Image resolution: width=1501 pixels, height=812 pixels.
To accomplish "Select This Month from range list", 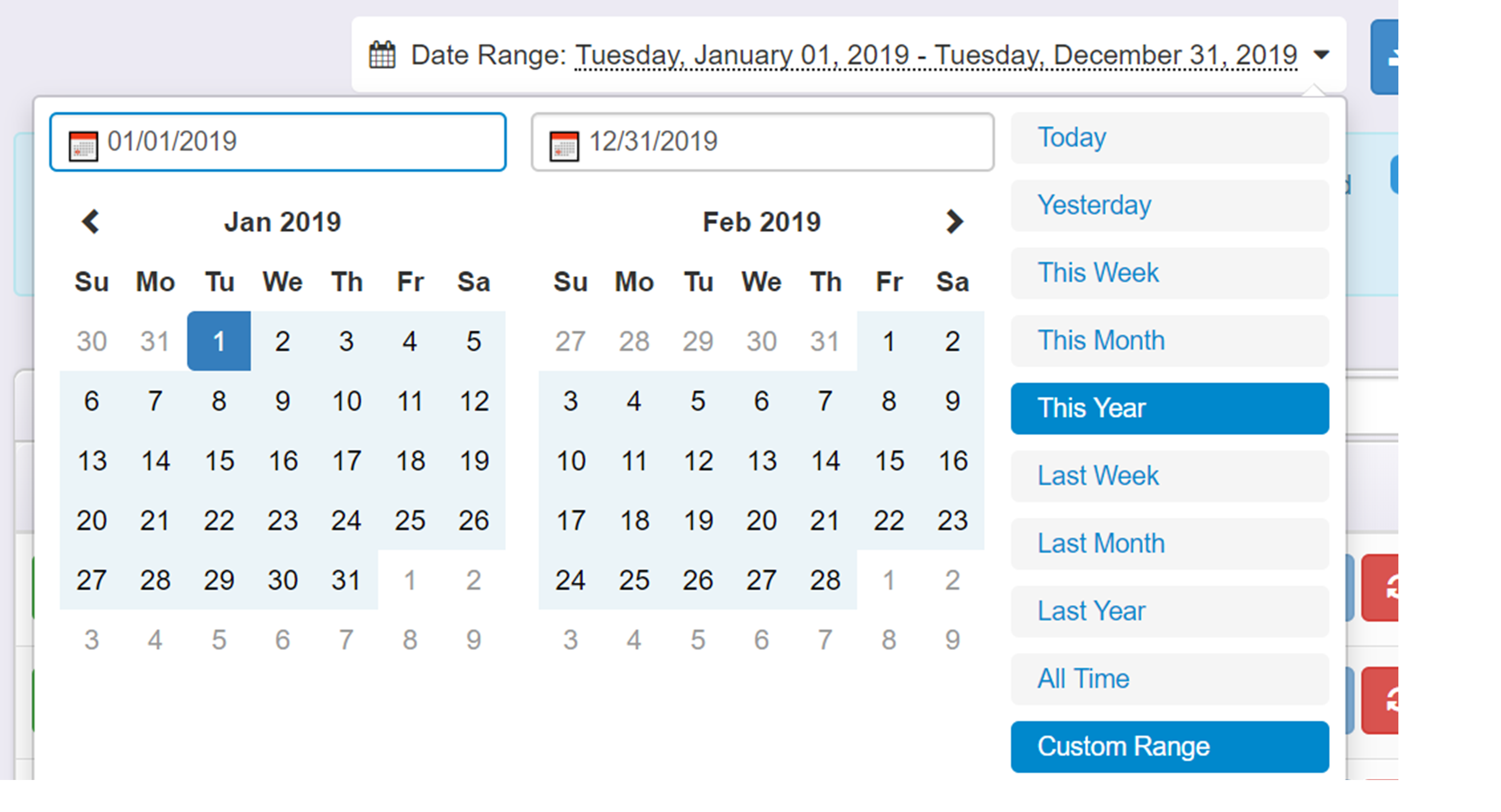I will [1170, 341].
